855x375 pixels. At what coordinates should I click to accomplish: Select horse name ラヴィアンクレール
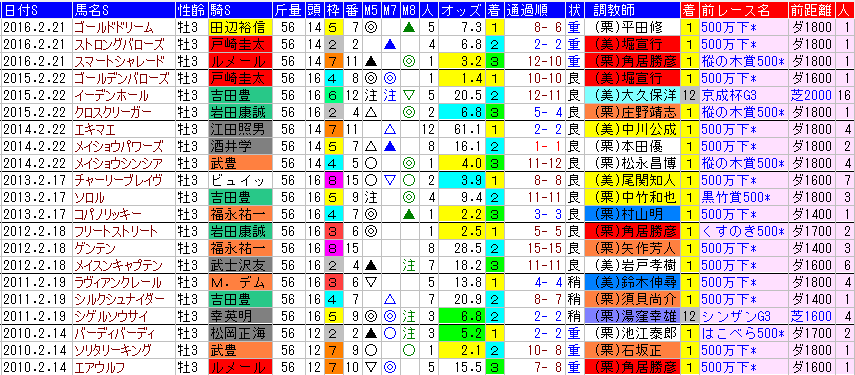(x=118, y=283)
